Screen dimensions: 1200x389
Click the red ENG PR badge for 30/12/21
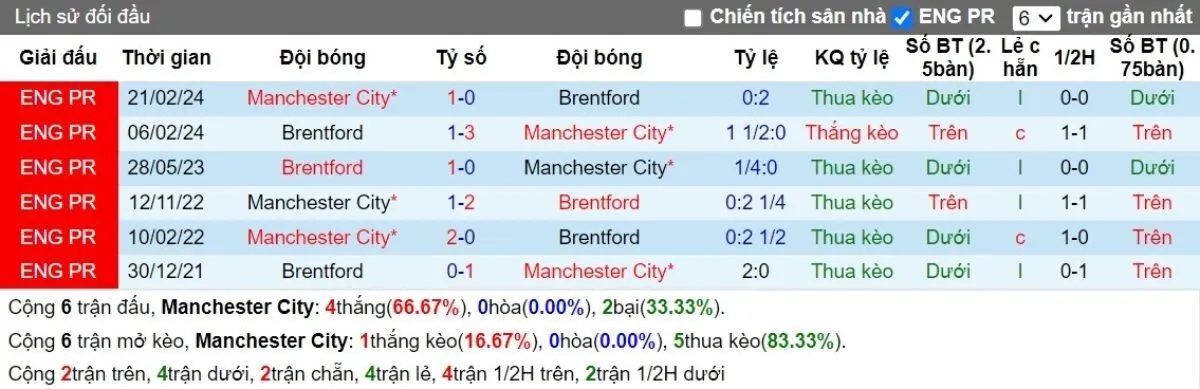[x=58, y=271]
